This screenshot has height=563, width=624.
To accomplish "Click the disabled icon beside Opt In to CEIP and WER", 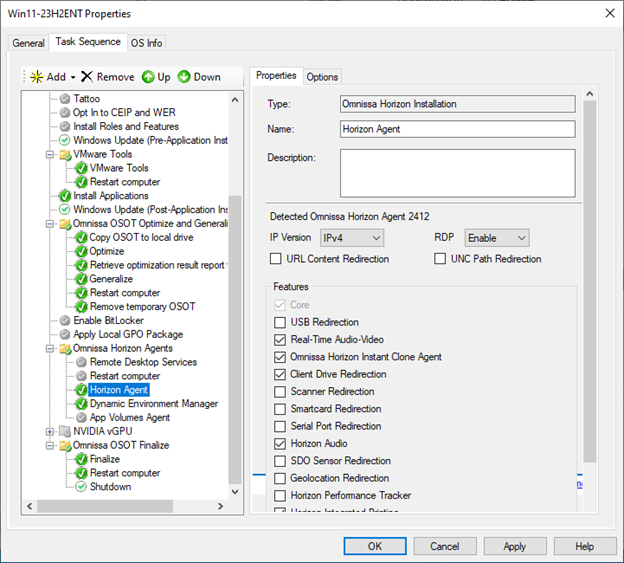I will point(65,113).
